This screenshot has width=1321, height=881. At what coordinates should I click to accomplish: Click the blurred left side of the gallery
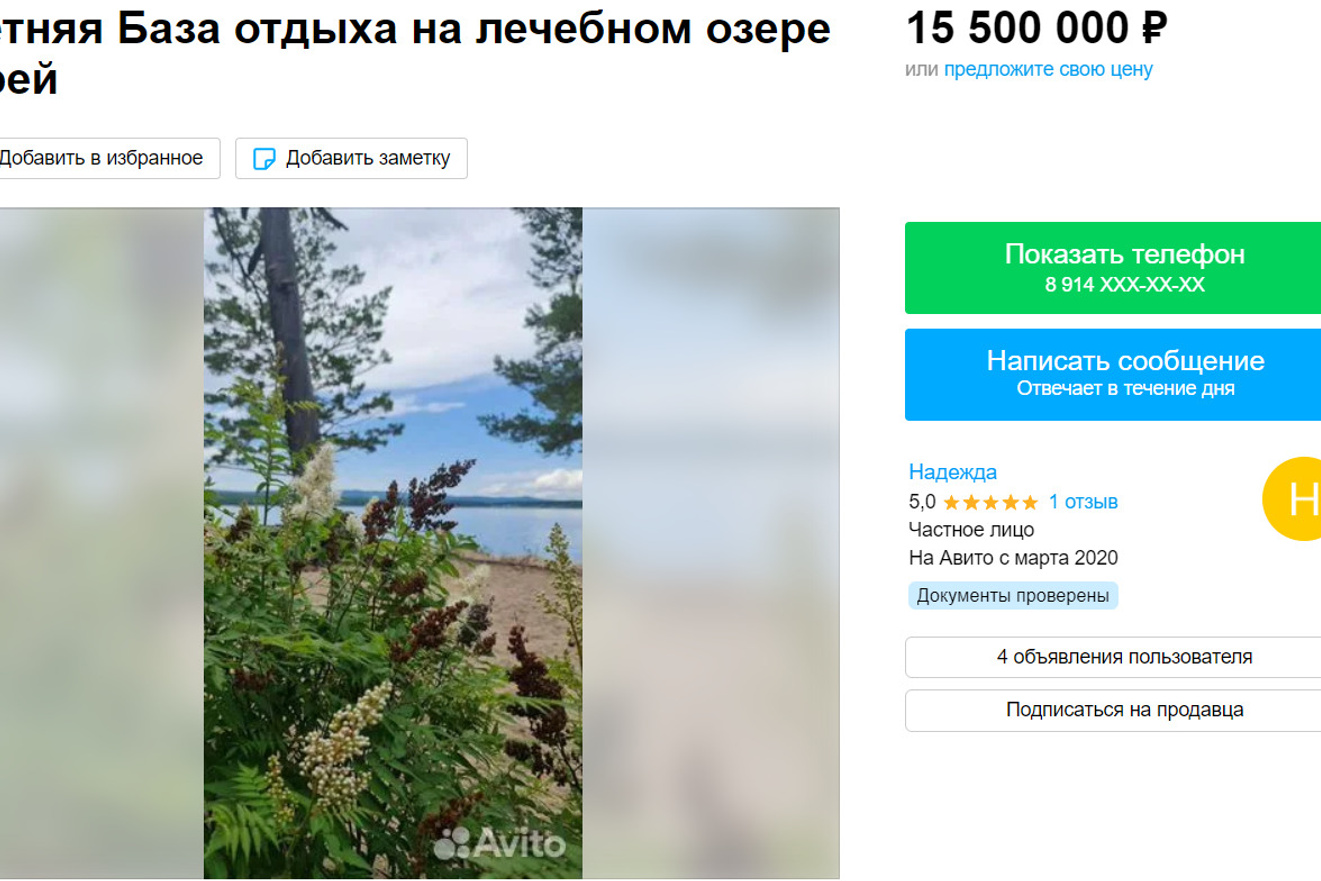tap(100, 540)
